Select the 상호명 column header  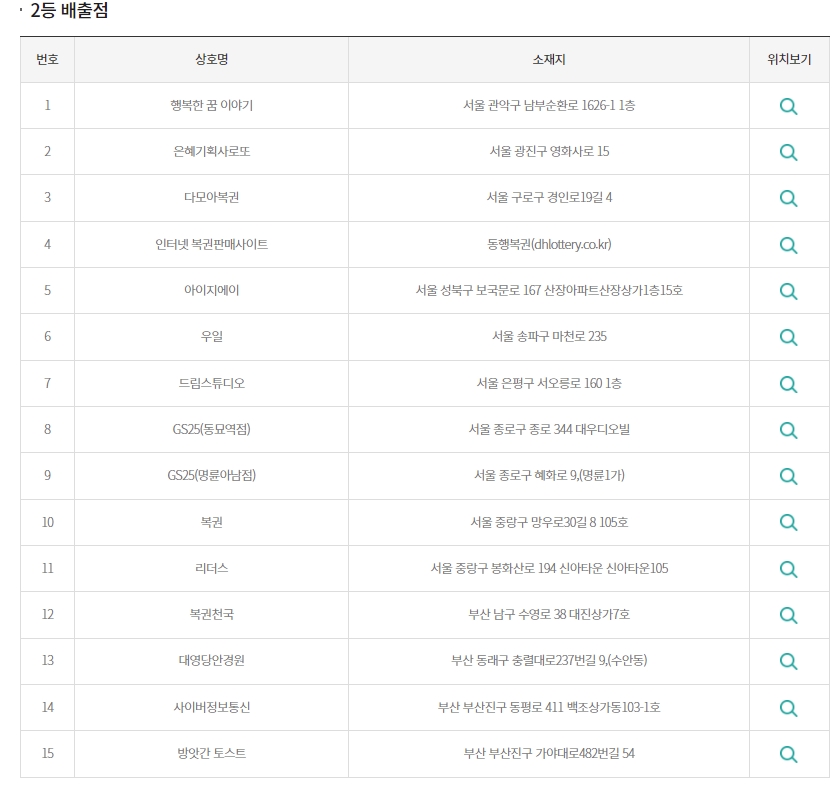212,59
